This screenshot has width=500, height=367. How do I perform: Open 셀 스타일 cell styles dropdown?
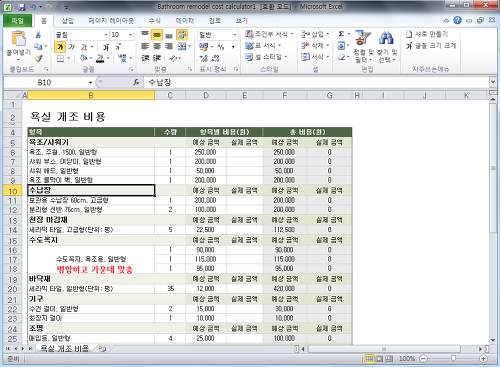(x=266, y=57)
